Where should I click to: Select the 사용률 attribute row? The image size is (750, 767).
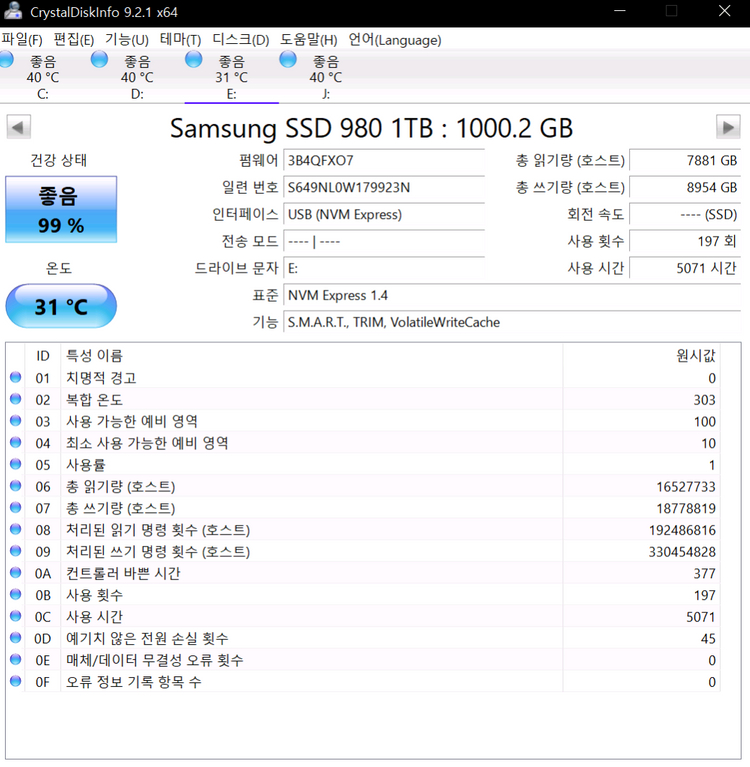click(363, 465)
